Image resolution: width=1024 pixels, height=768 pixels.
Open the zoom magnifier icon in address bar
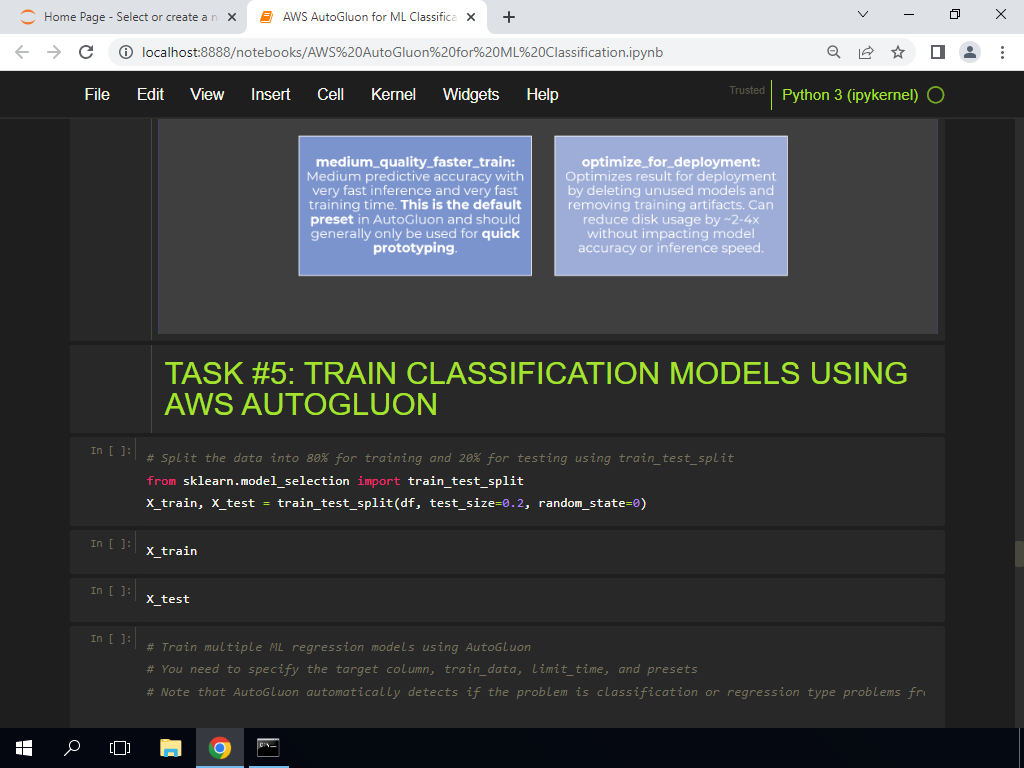click(833, 52)
